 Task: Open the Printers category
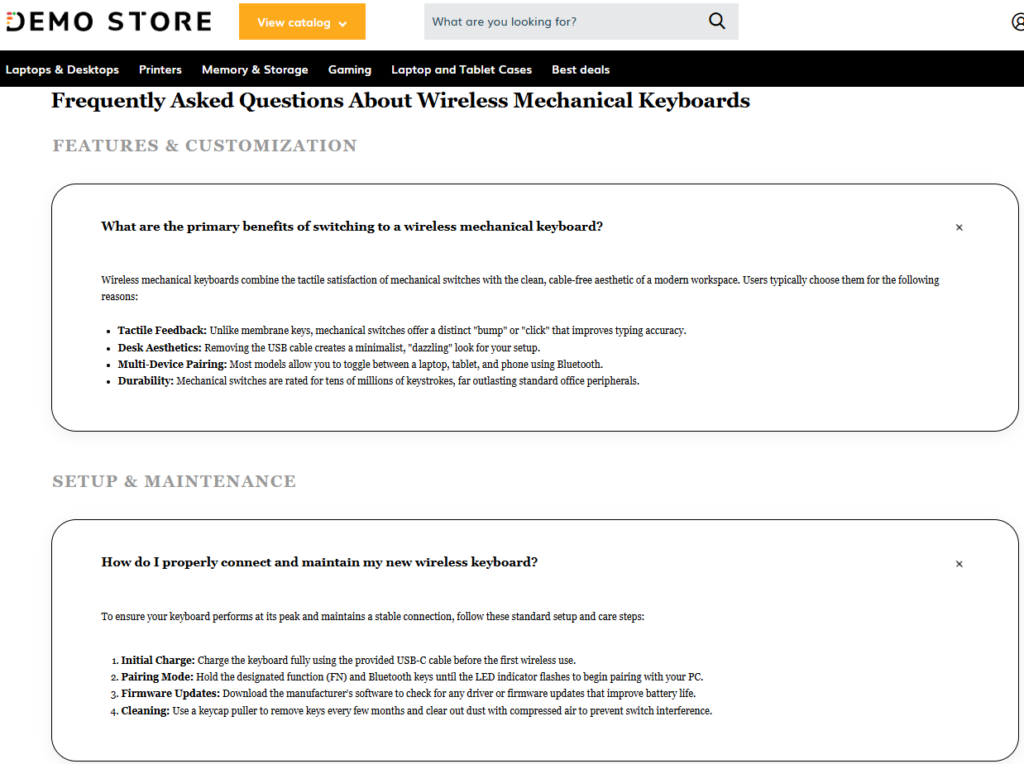click(x=160, y=70)
